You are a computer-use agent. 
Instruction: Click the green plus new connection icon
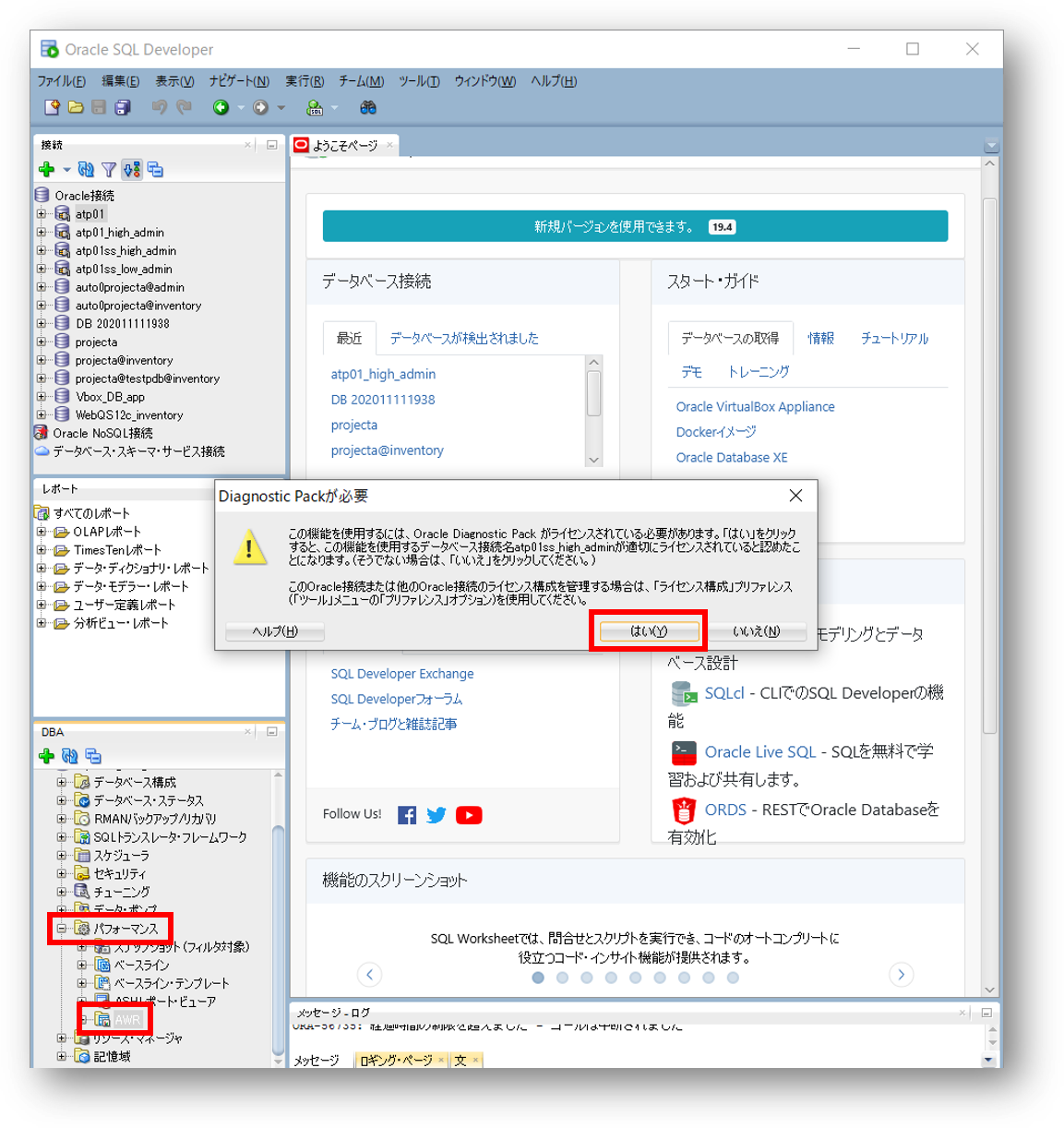point(47,170)
